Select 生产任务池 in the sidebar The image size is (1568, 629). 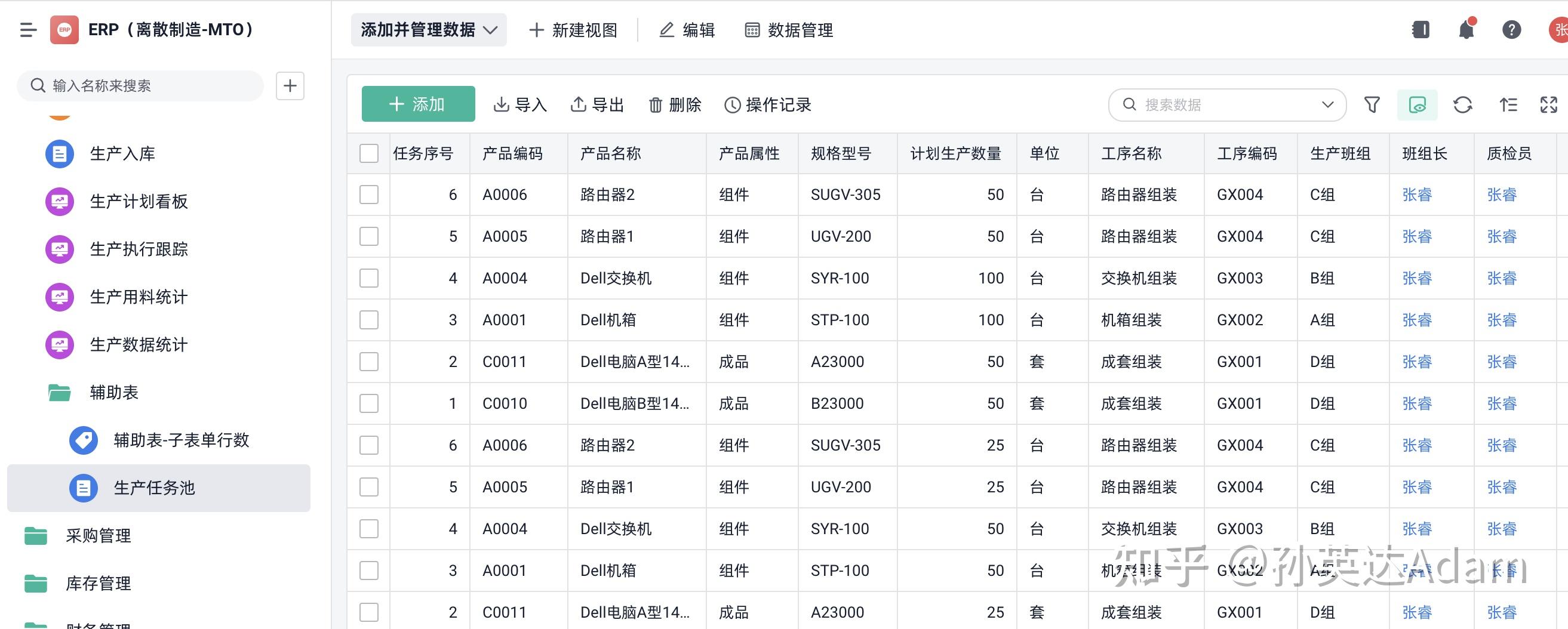(x=159, y=488)
